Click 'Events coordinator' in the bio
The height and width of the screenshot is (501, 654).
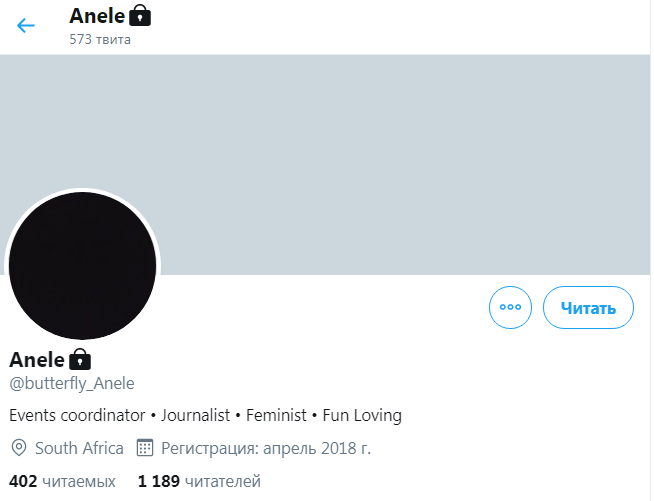[74, 415]
